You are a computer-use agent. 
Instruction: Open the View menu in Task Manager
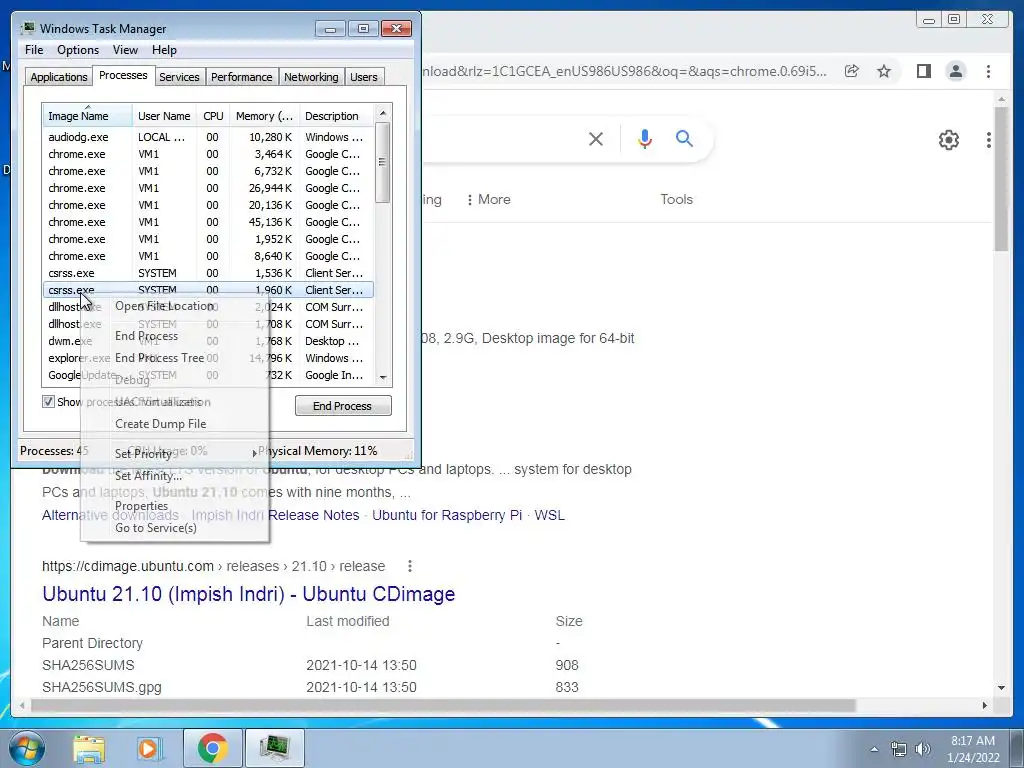pos(125,50)
